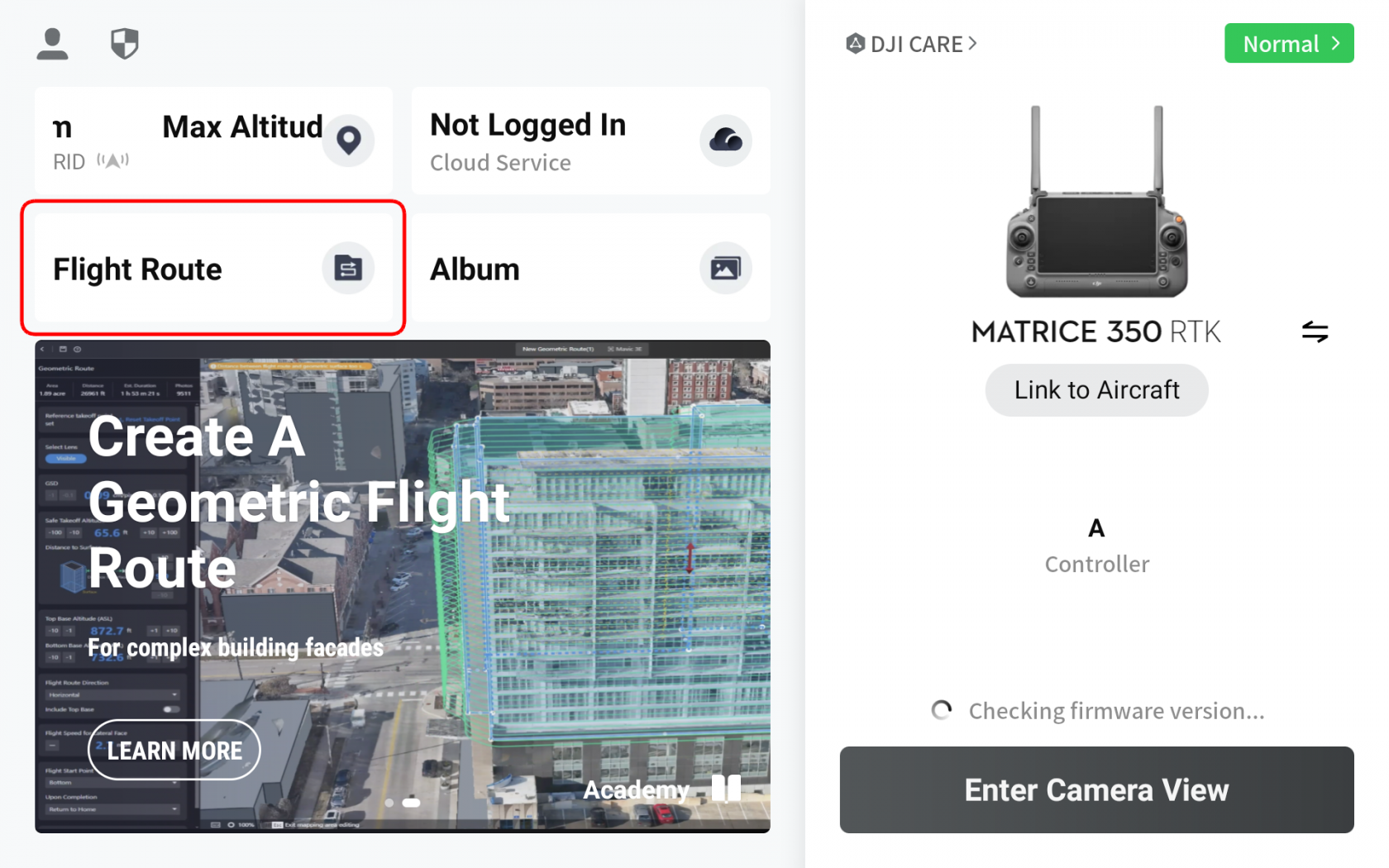Open the Album picture icon
1389x868 pixels.
pos(725,269)
